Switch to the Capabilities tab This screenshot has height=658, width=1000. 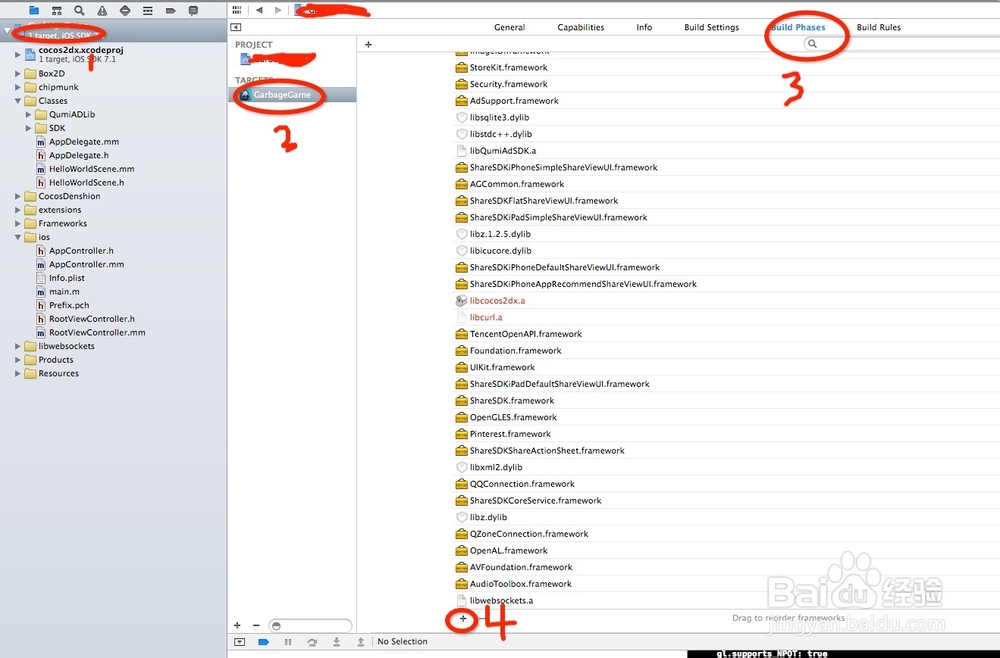580,27
